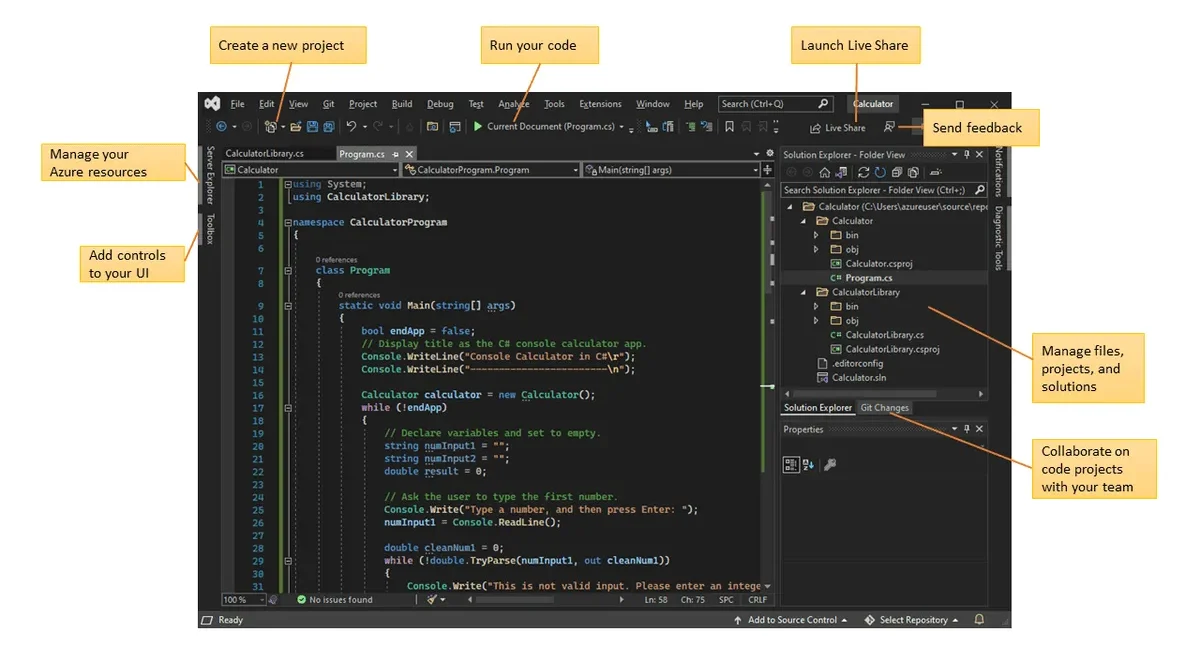This screenshot has width=1200, height=649.
Task: Click the Send Feedback icon
Action: [889, 127]
